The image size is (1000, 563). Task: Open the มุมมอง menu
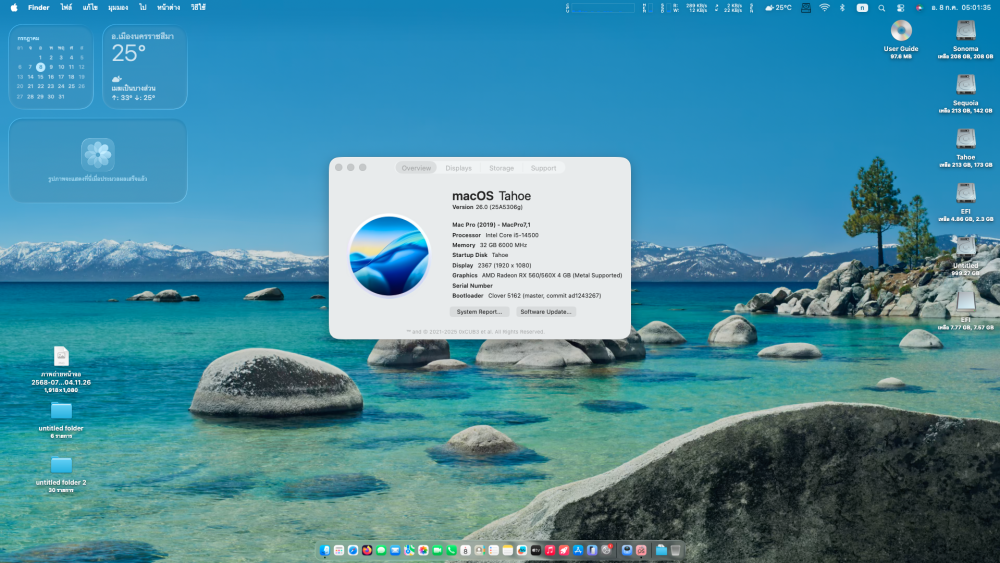click(118, 8)
